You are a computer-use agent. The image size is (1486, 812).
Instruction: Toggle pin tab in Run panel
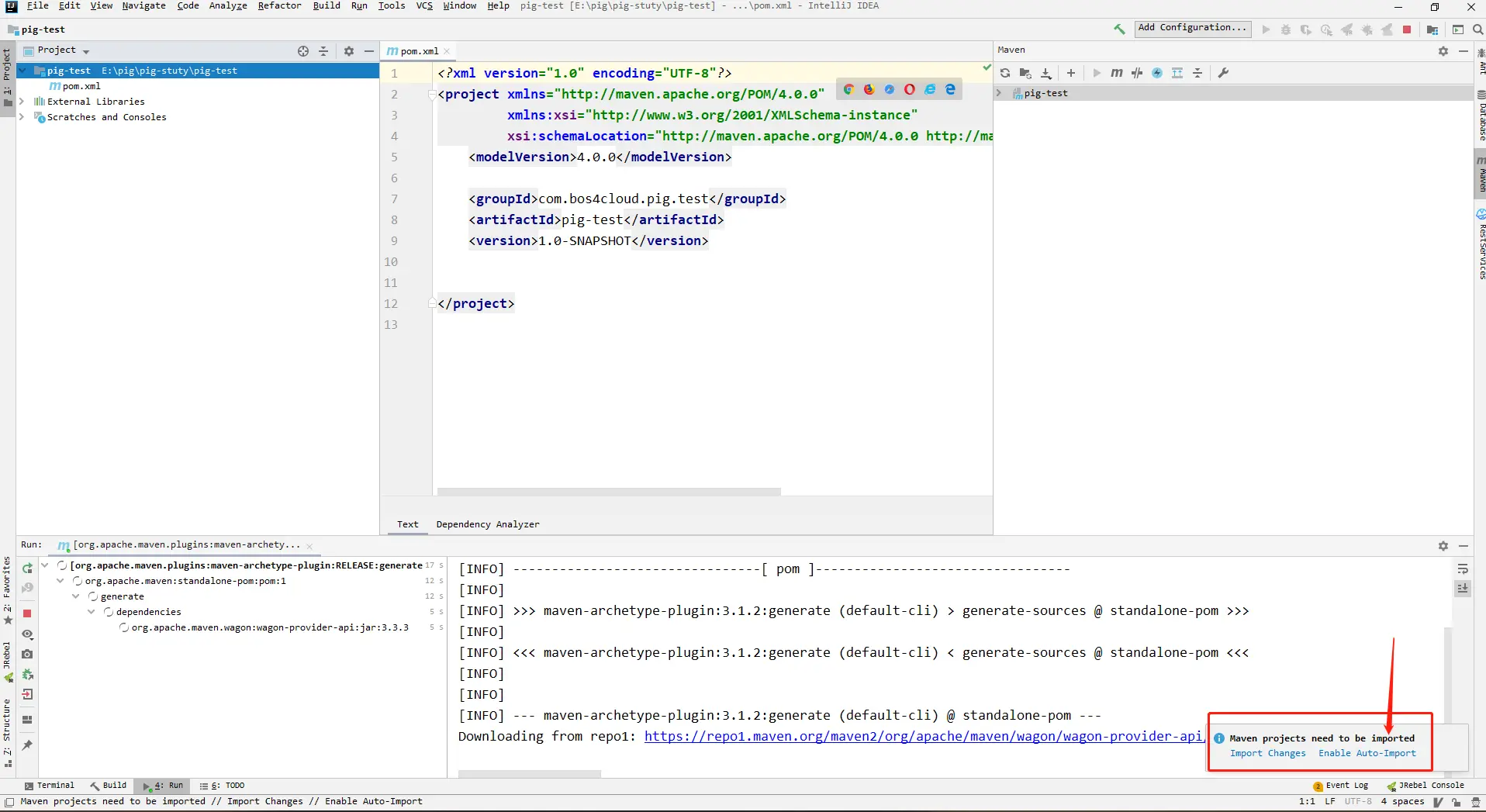pyautogui.click(x=27, y=745)
